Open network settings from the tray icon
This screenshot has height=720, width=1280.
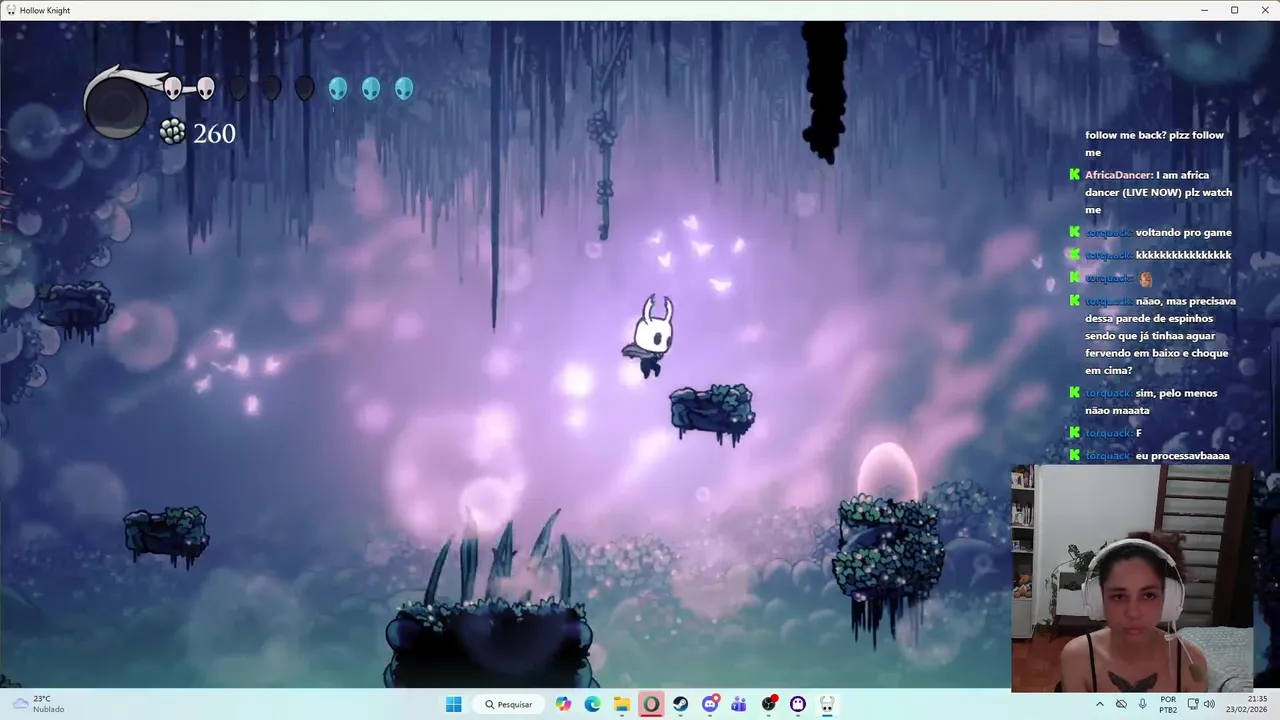pyautogui.click(x=1193, y=704)
